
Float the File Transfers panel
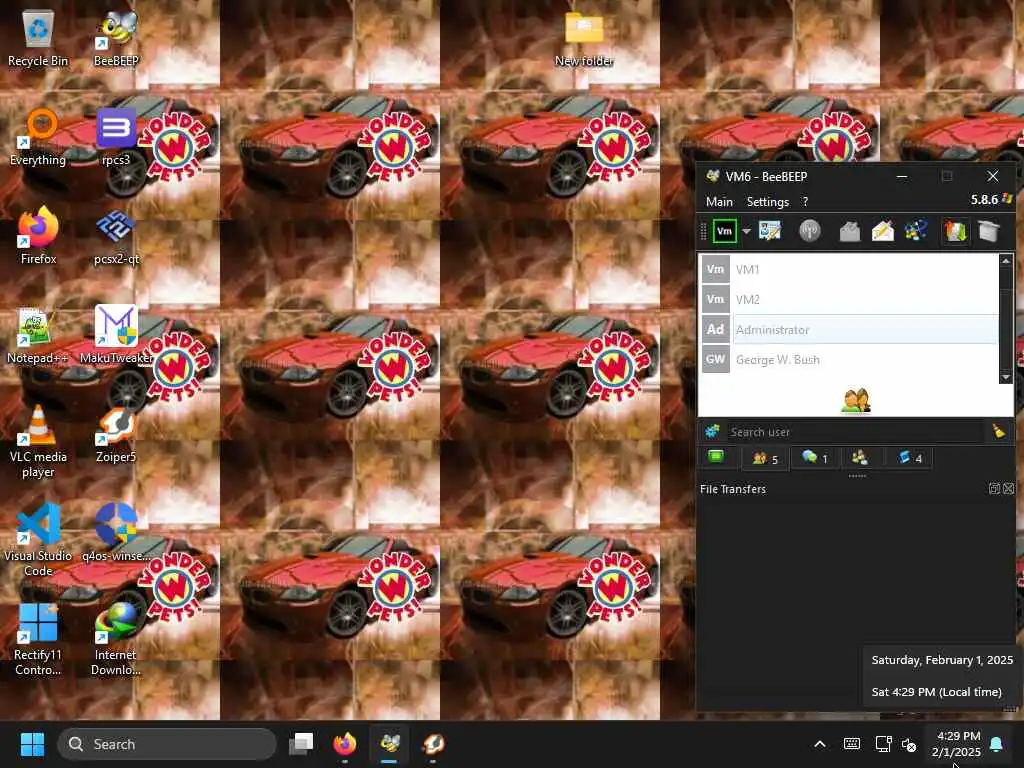click(x=994, y=488)
